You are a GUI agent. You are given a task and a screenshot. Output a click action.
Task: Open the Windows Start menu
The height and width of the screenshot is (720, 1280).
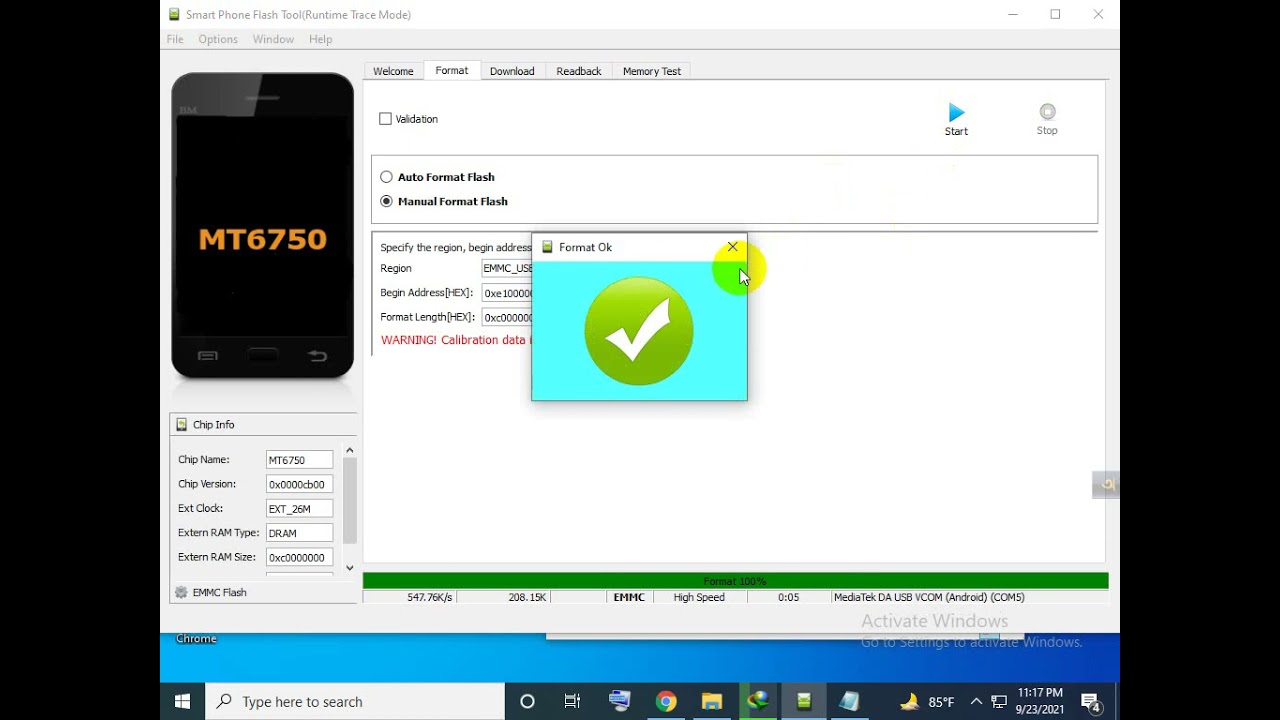point(183,701)
